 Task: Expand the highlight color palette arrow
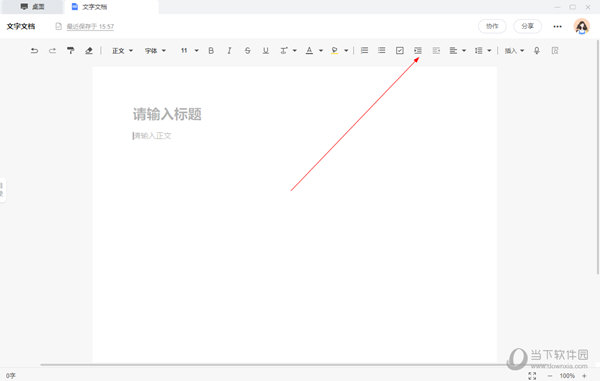pyautogui.click(x=346, y=50)
